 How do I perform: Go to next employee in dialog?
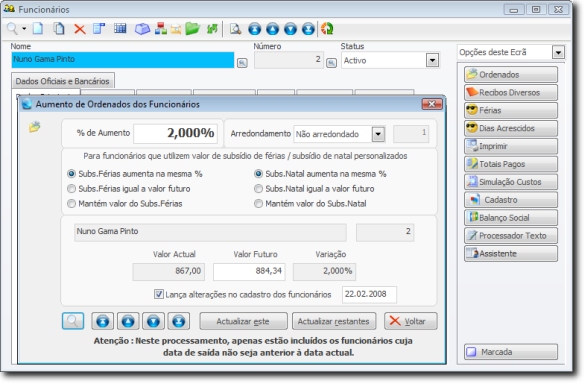(153, 321)
